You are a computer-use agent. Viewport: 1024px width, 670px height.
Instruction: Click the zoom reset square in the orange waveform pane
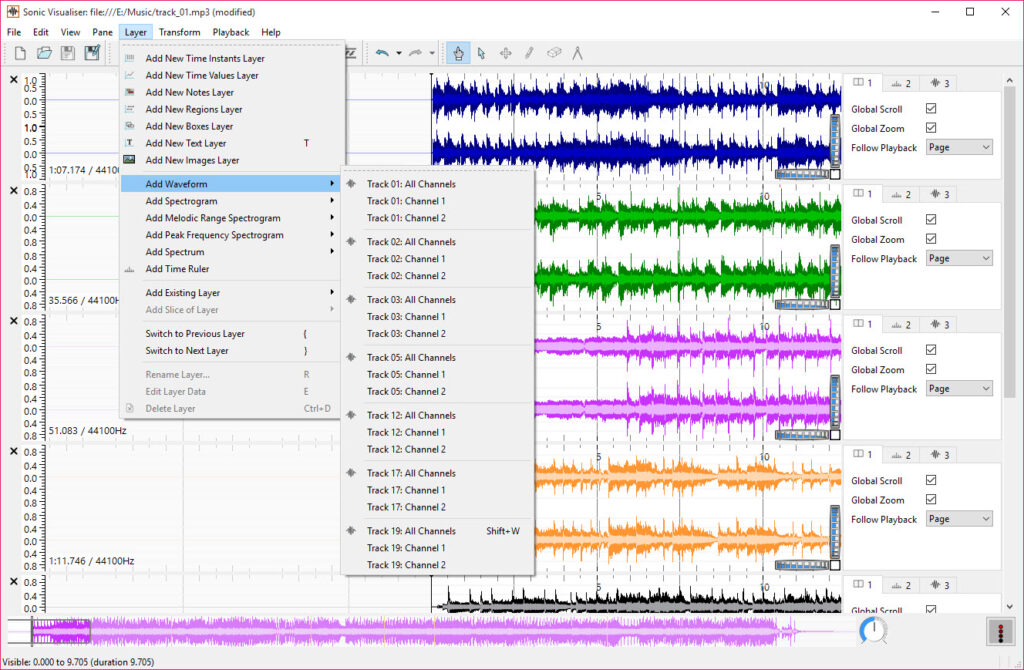tap(835, 565)
